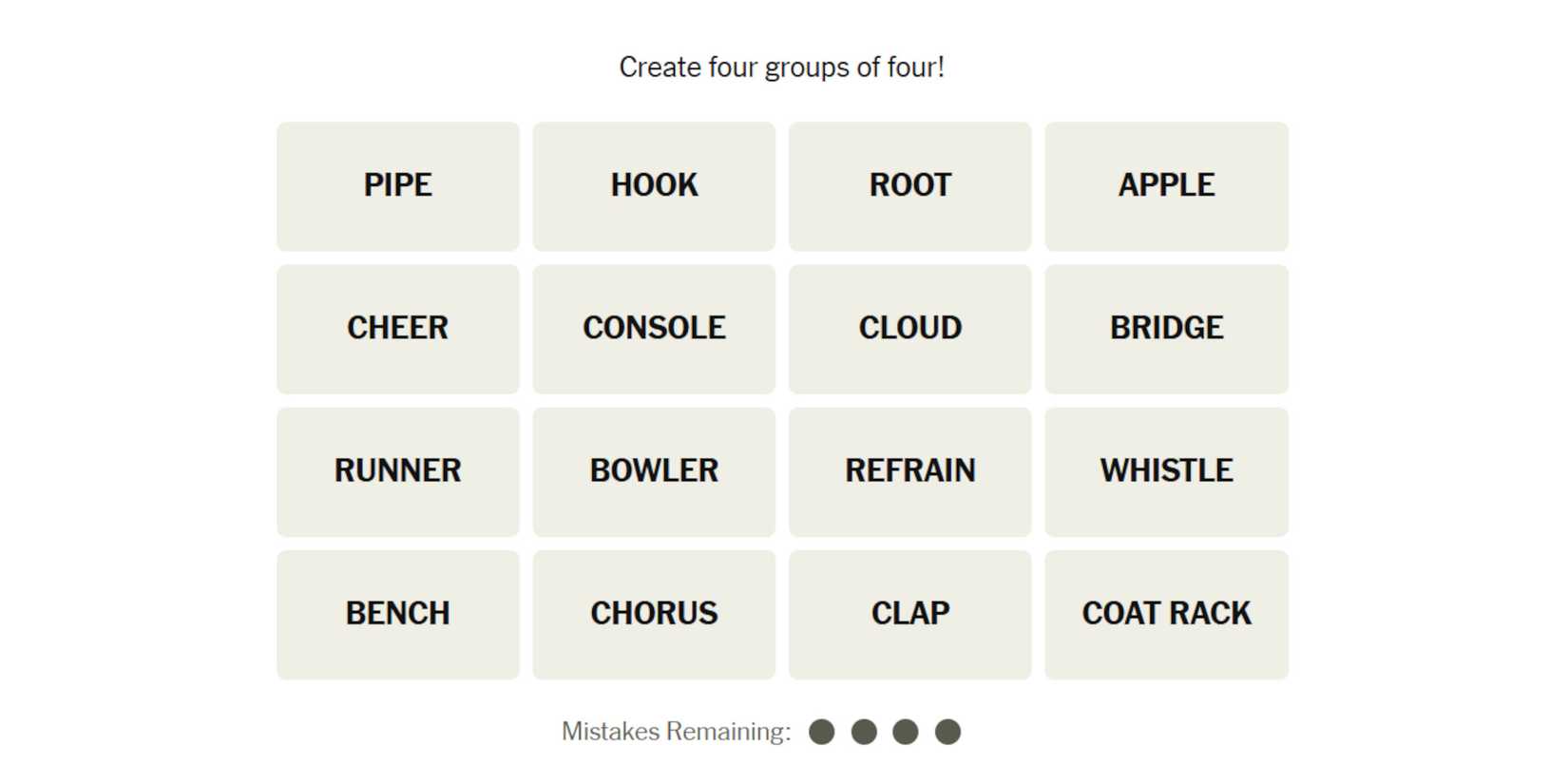This screenshot has height=784, width=1568.
Task: Select the WHISTLE word tile
Action: [1166, 471]
